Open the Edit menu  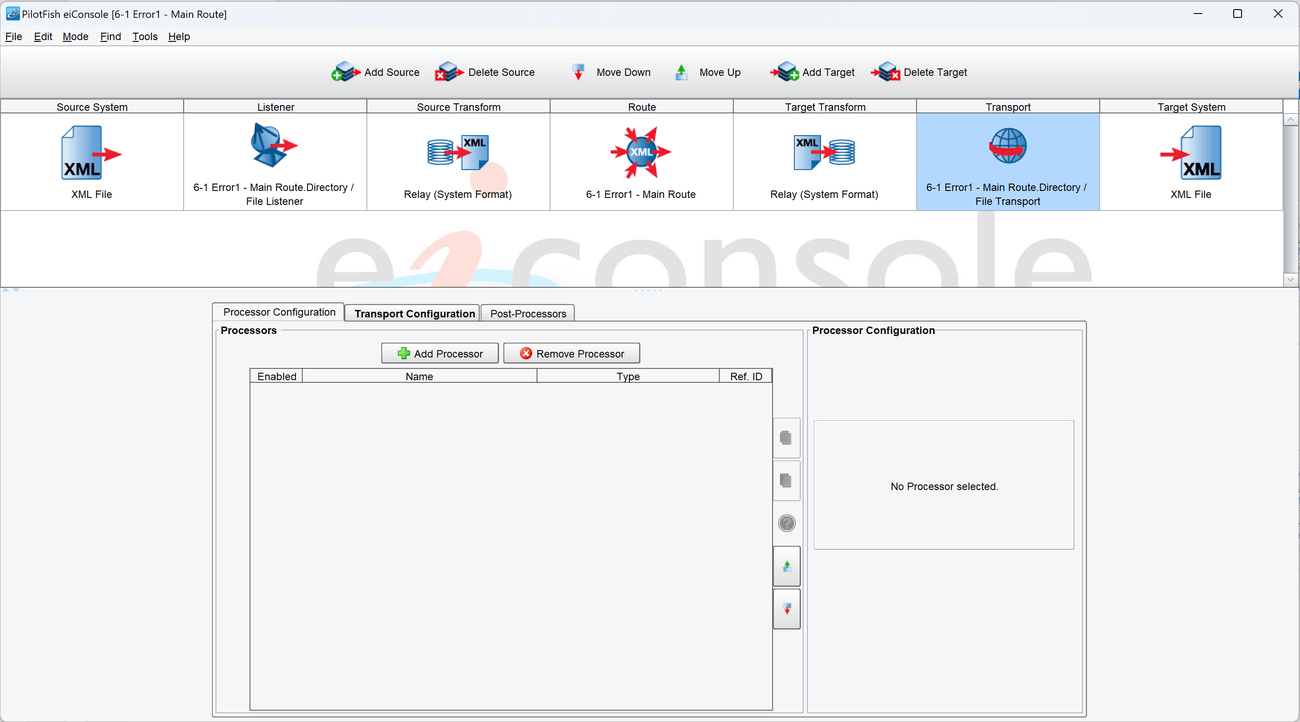coord(43,37)
